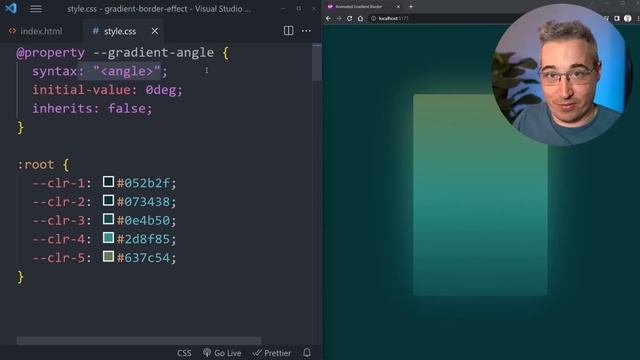Open the browser home page
The height and width of the screenshot is (360, 640).
[x=360, y=18]
